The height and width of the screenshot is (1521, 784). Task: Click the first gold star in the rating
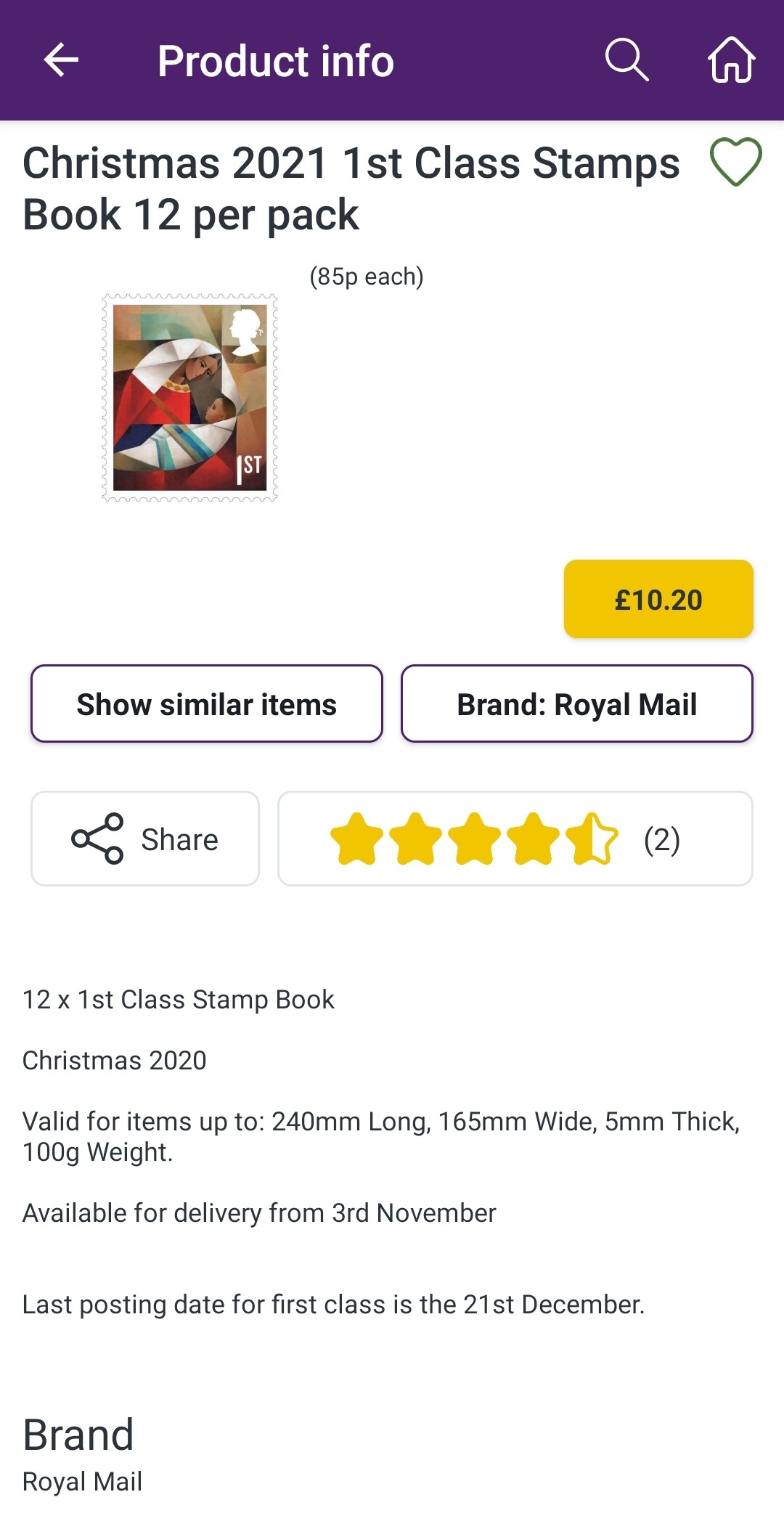[x=356, y=839]
